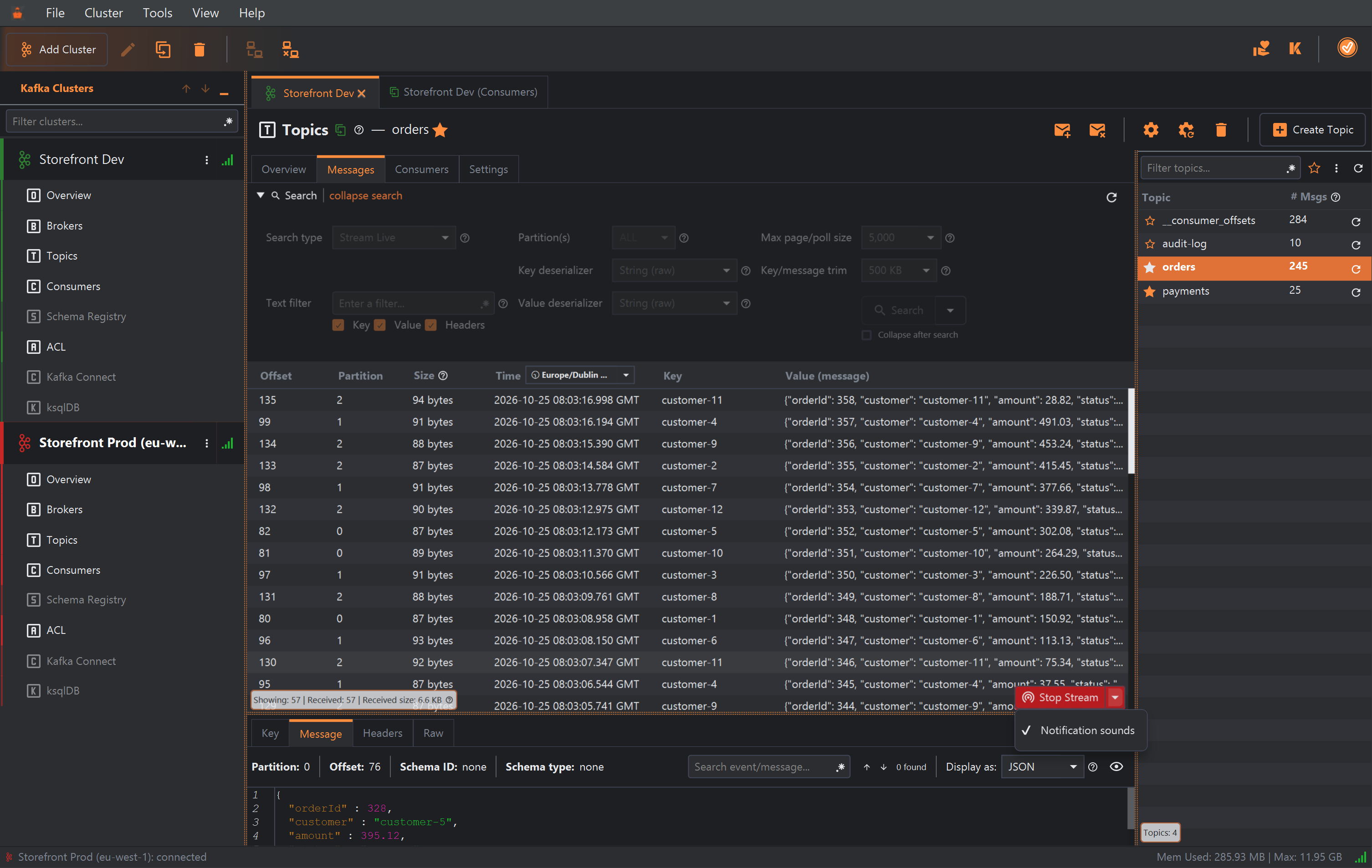Click the edit cluster pencil icon

pos(128,50)
